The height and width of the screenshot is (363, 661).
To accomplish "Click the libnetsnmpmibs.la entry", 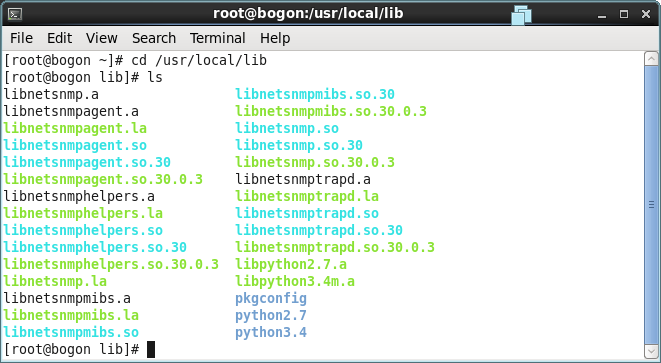I will pos(71,315).
